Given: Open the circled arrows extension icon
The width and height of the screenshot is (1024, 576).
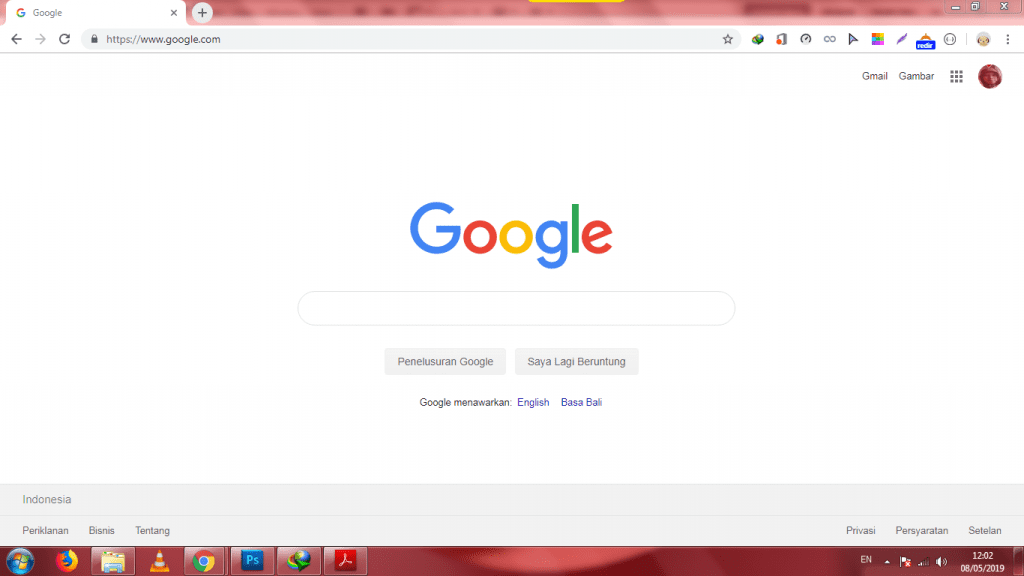Looking at the screenshot, I should (x=950, y=39).
